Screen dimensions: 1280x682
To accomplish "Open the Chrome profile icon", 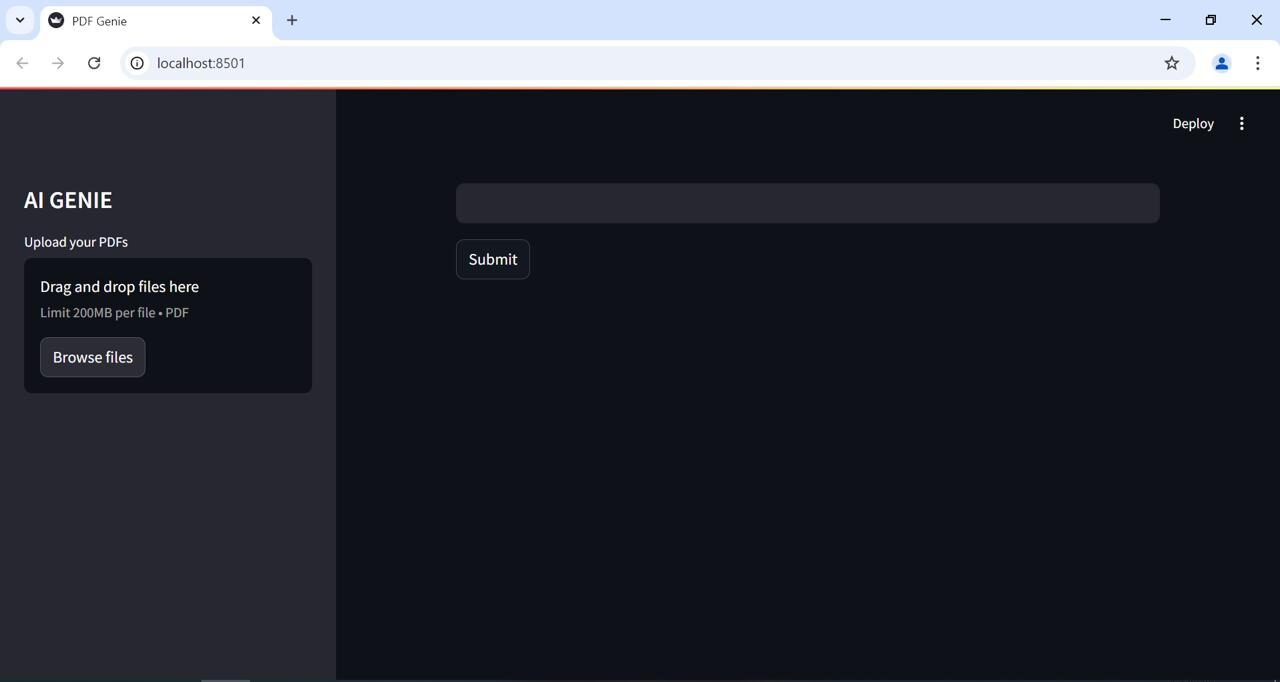I will [x=1221, y=63].
